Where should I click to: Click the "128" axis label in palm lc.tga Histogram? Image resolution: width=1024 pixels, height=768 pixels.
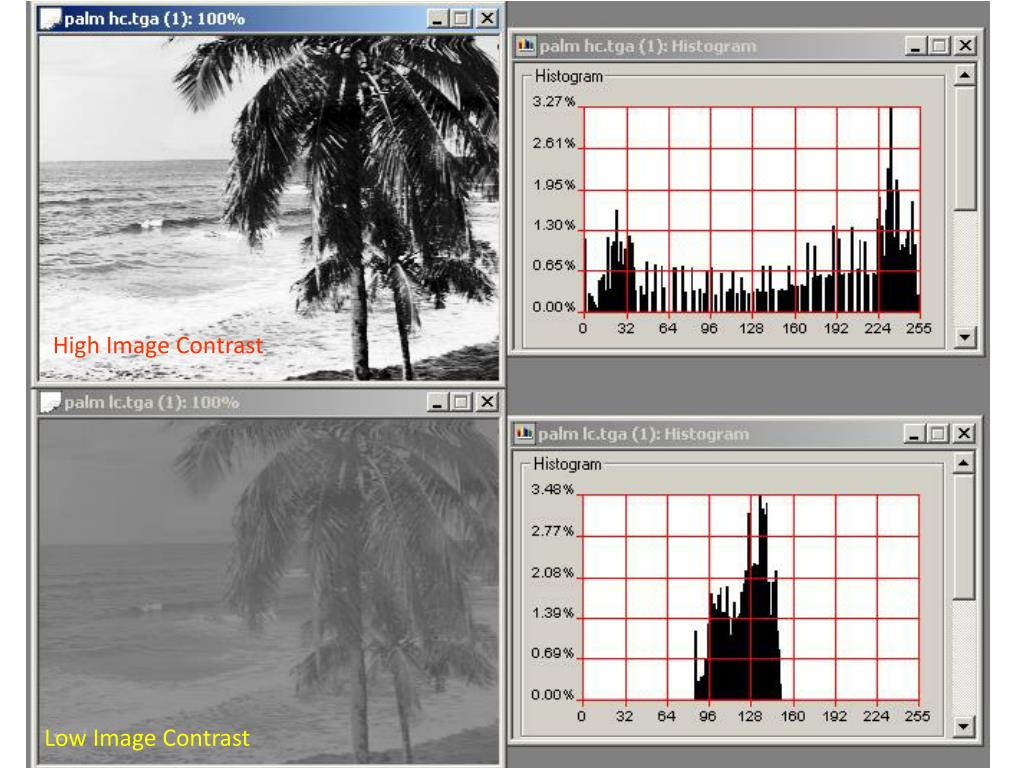point(750,716)
